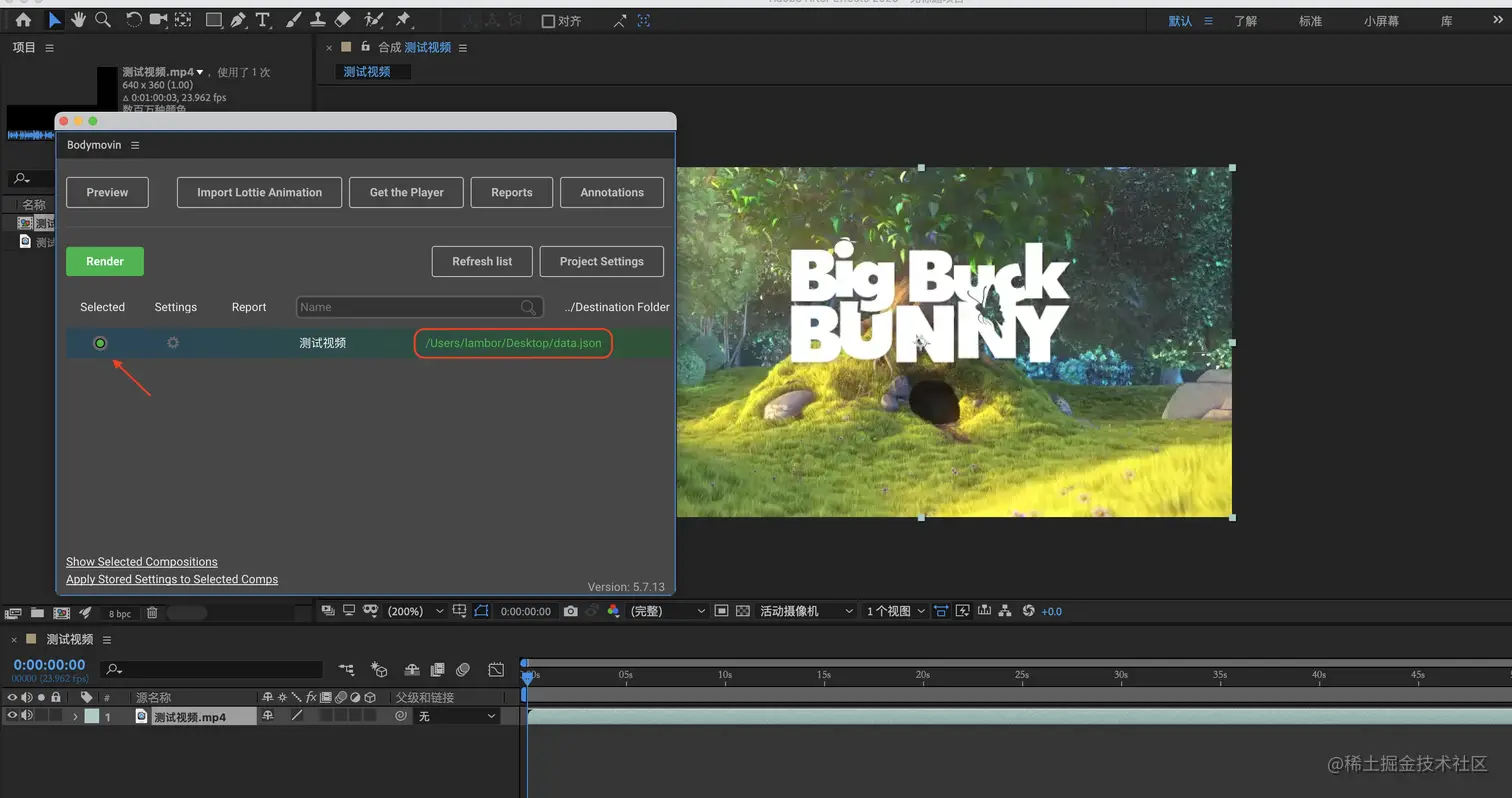
Task: Open the parent 无 dropdown for layer 1
Action: [457, 716]
